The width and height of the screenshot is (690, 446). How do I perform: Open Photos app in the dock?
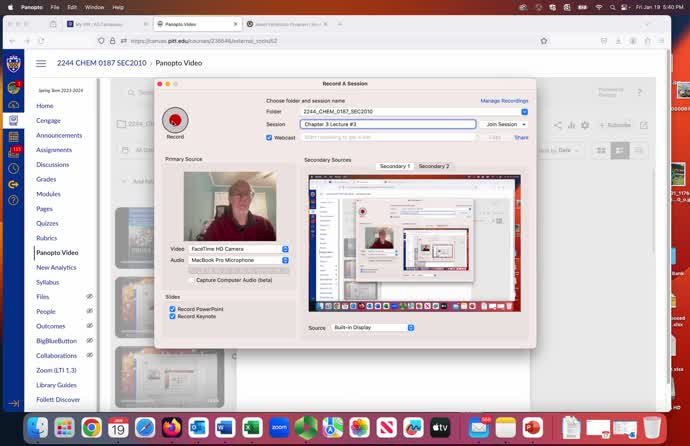[360, 428]
